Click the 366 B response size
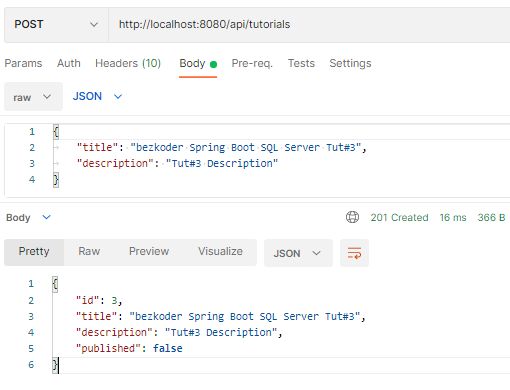This screenshot has width=510, height=390. pyautogui.click(x=491, y=218)
